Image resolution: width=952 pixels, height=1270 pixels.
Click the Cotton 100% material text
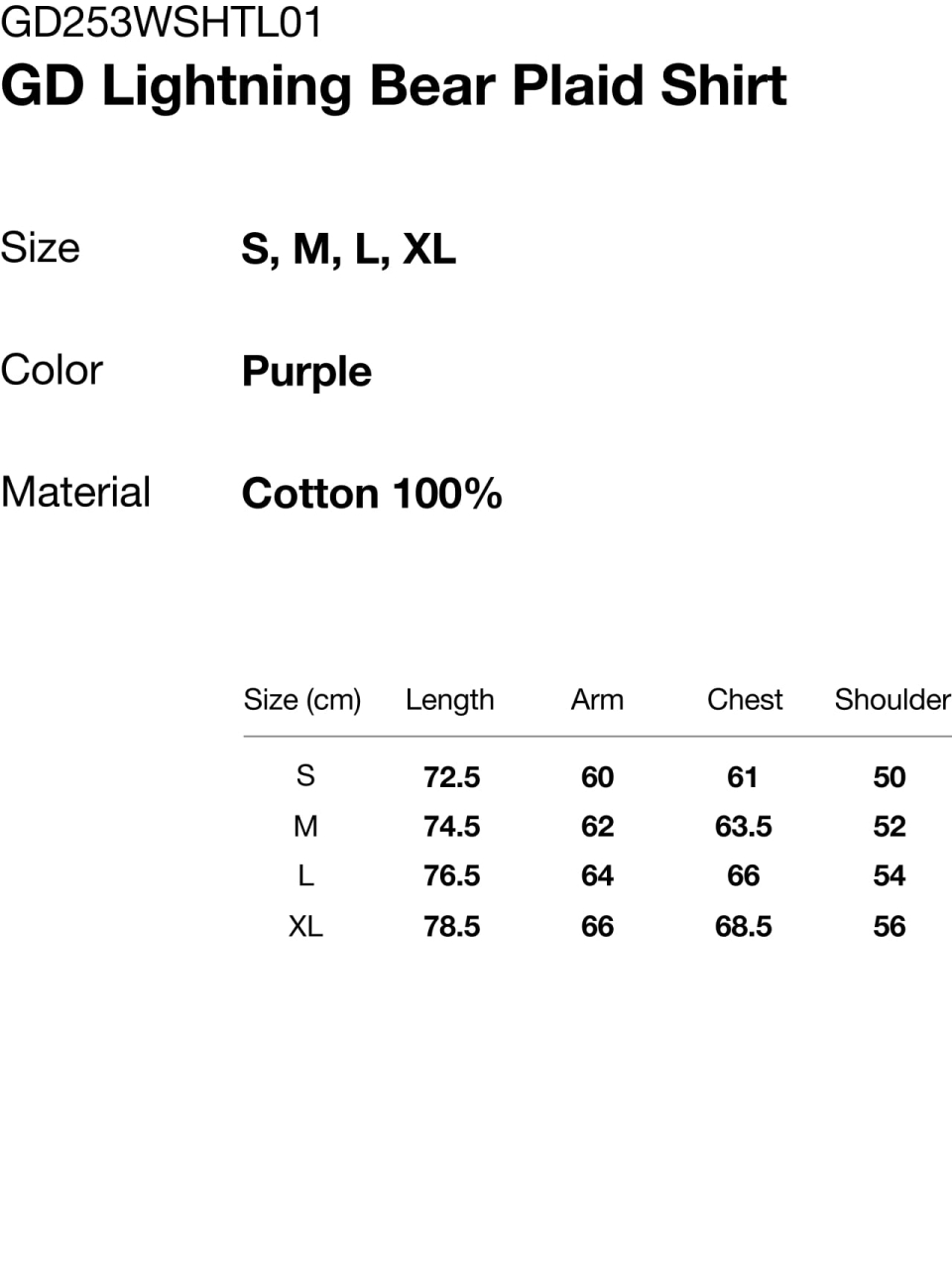[x=372, y=494]
